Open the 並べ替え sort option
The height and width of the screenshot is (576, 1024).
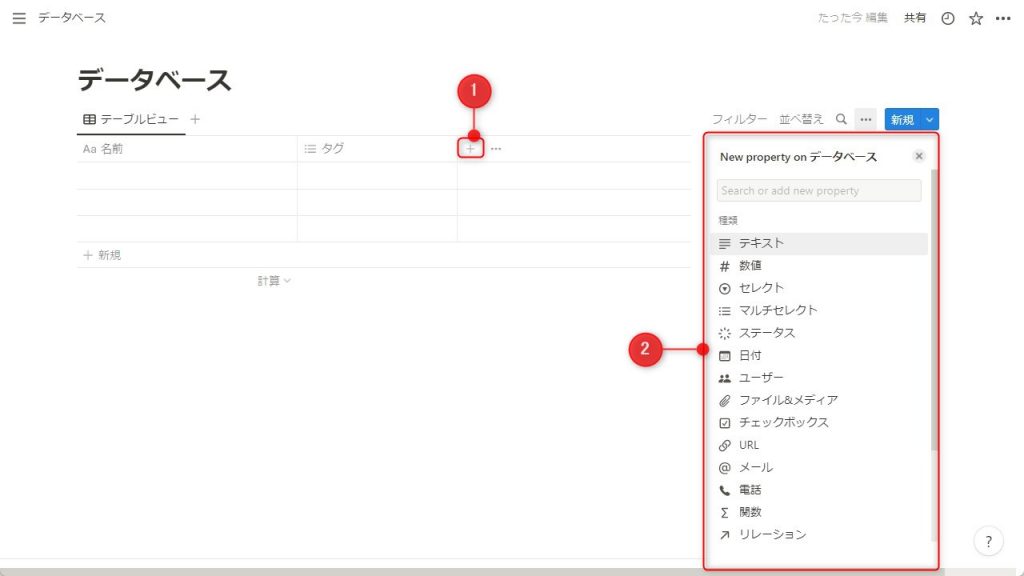801,120
